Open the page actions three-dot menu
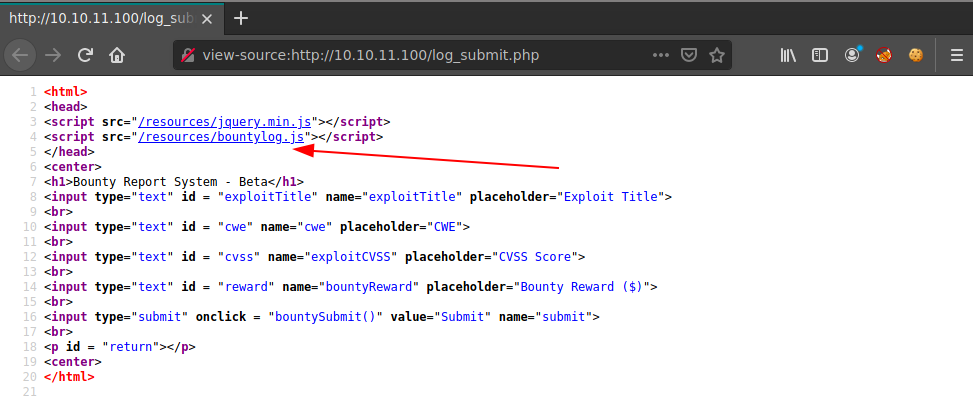The width and height of the screenshot is (973, 416). tap(660, 55)
